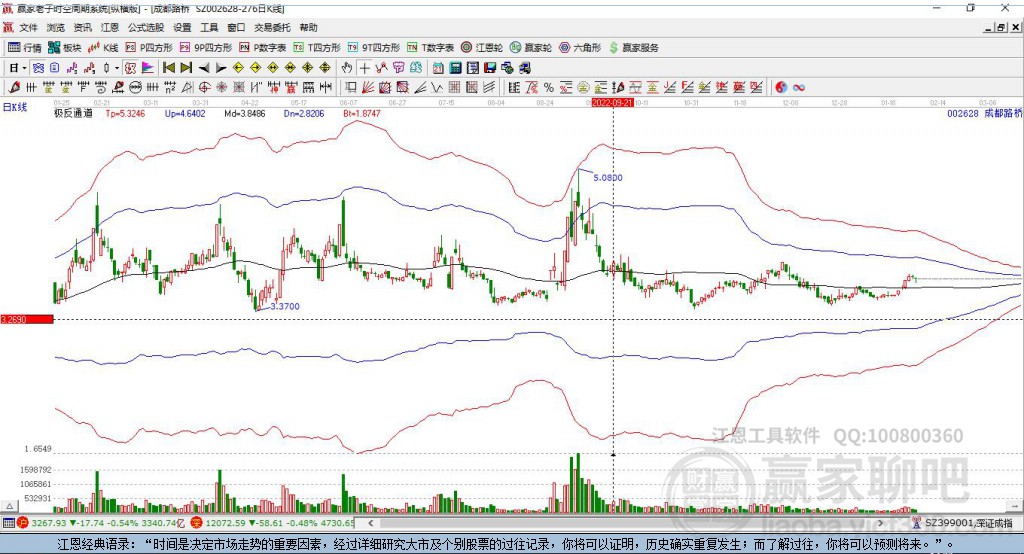
Task: Click the status bar scroll left arrow
Action: click(x=371, y=523)
